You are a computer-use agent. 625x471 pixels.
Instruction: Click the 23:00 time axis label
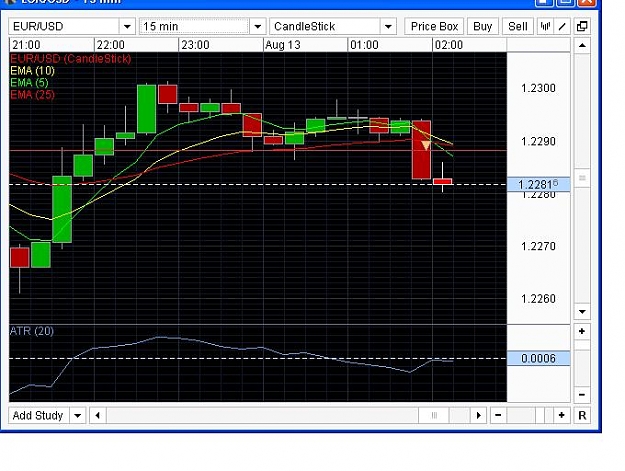(195, 45)
